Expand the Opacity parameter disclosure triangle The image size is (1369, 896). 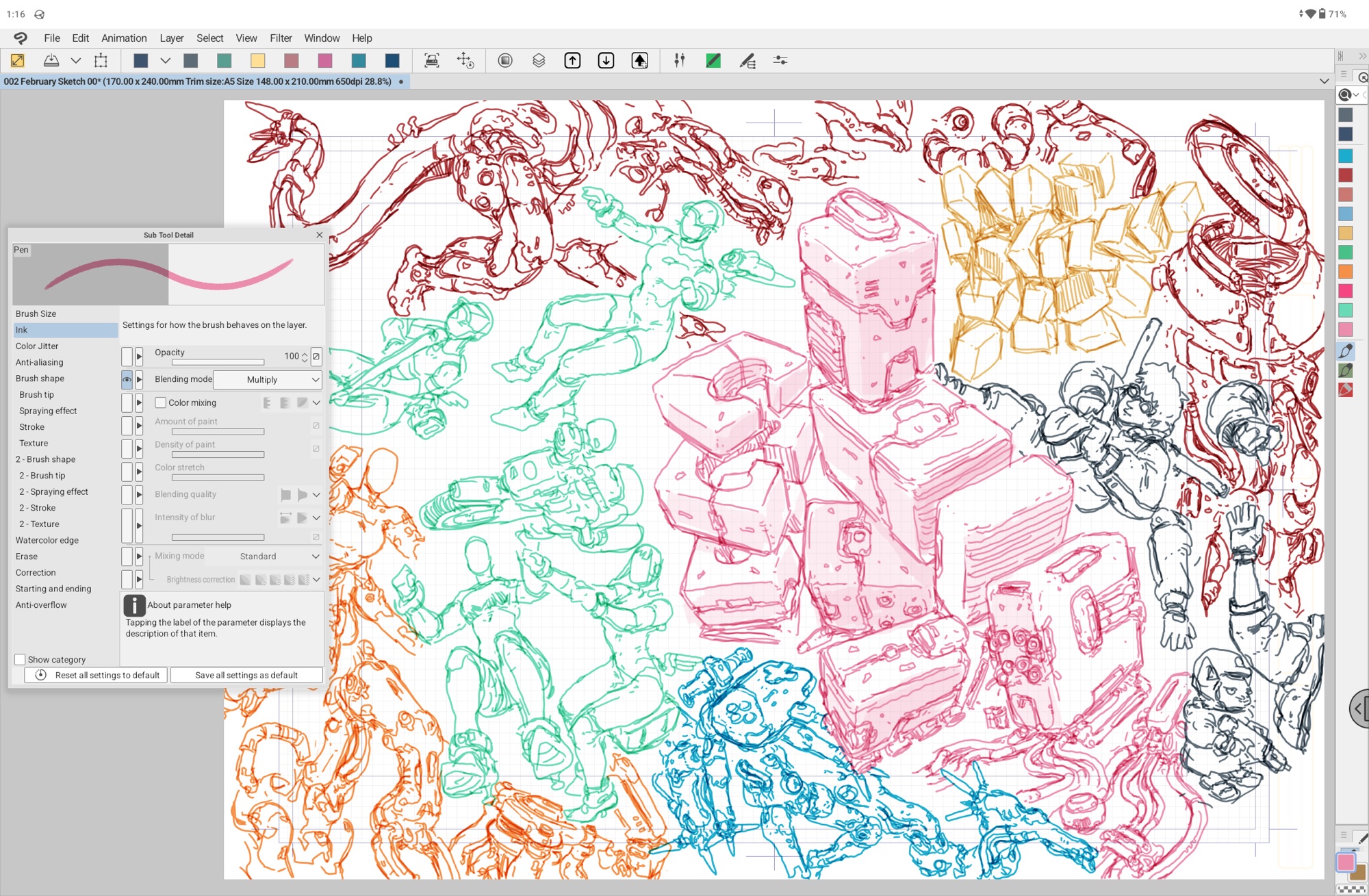[x=139, y=356]
